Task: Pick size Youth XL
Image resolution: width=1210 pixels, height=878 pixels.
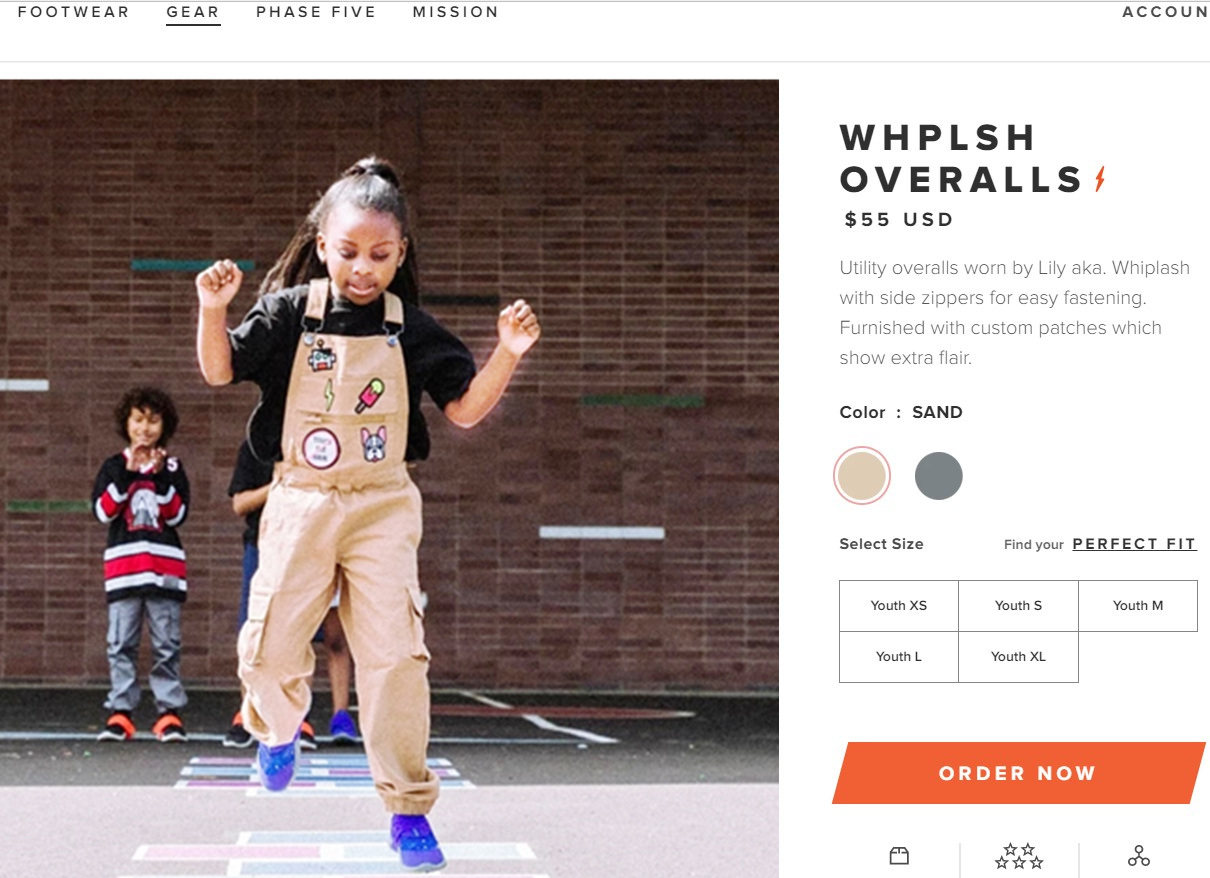Action: pos(1018,657)
